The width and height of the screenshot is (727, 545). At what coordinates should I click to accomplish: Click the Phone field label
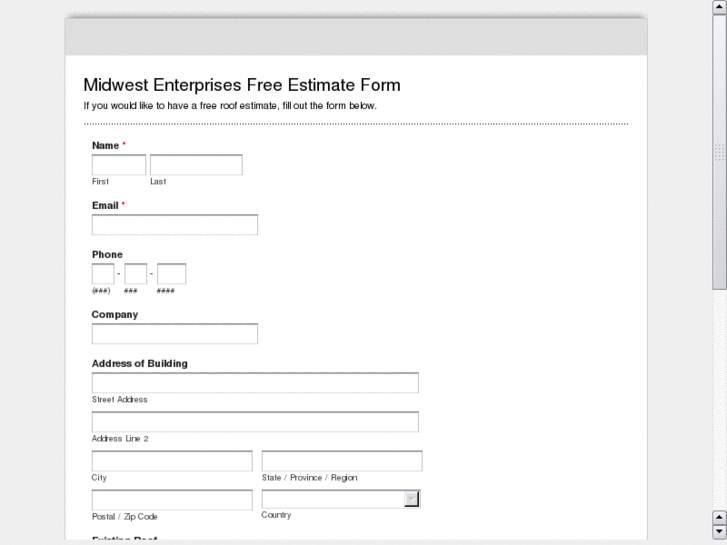tap(107, 254)
